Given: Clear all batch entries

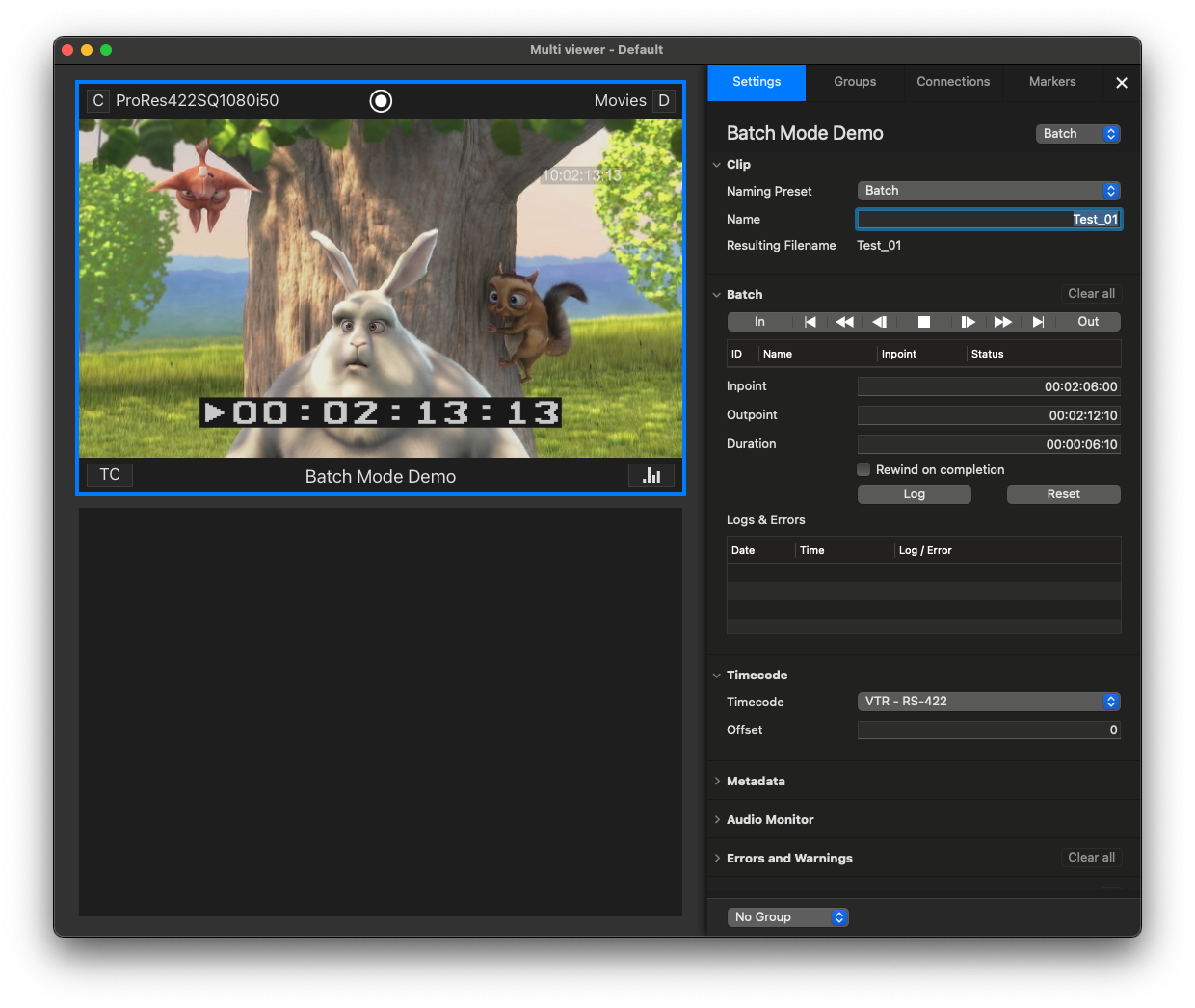Looking at the screenshot, I should point(1091,294).
